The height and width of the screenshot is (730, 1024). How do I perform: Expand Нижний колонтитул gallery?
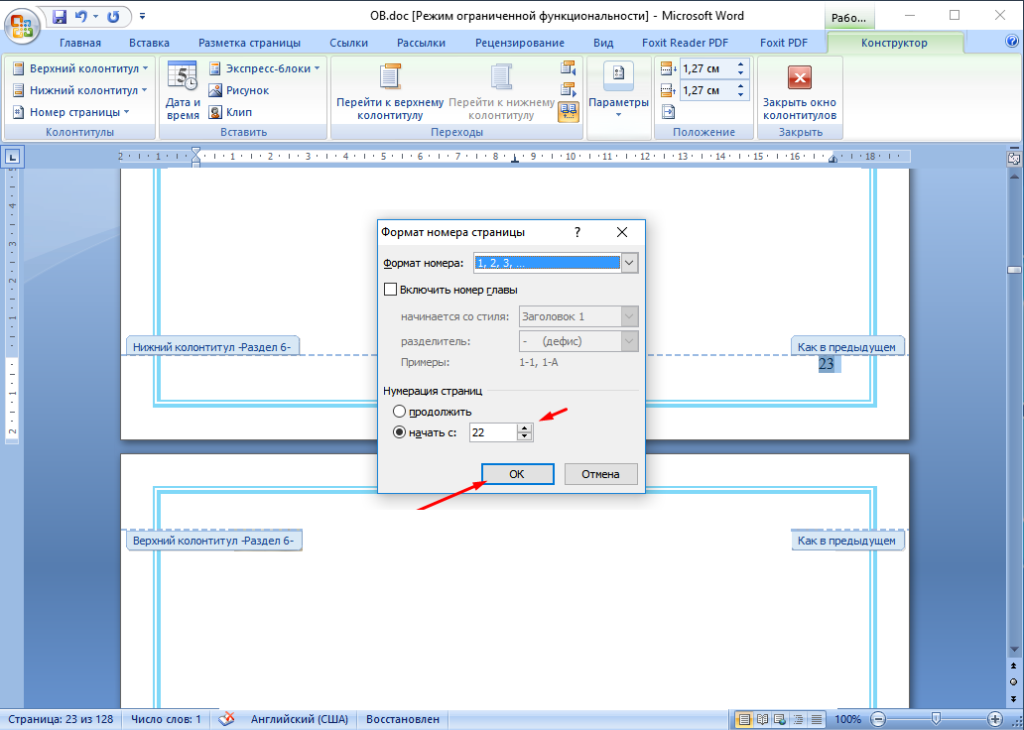pos(80,90)
